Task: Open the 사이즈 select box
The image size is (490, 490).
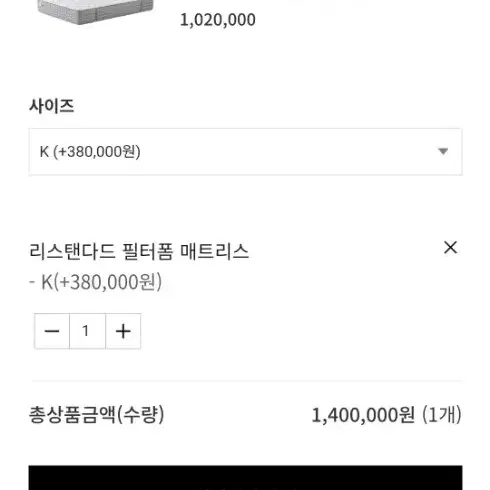Action: pyautogui.click(x=245, y=152)
